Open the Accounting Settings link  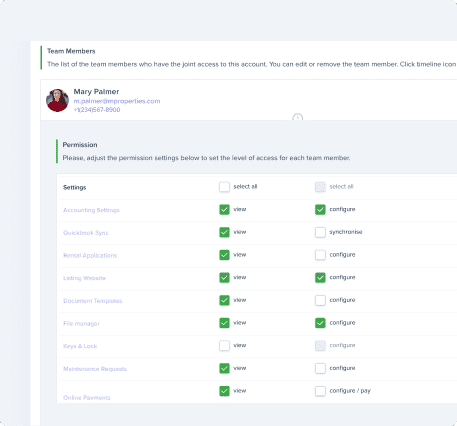pos(91,210)
